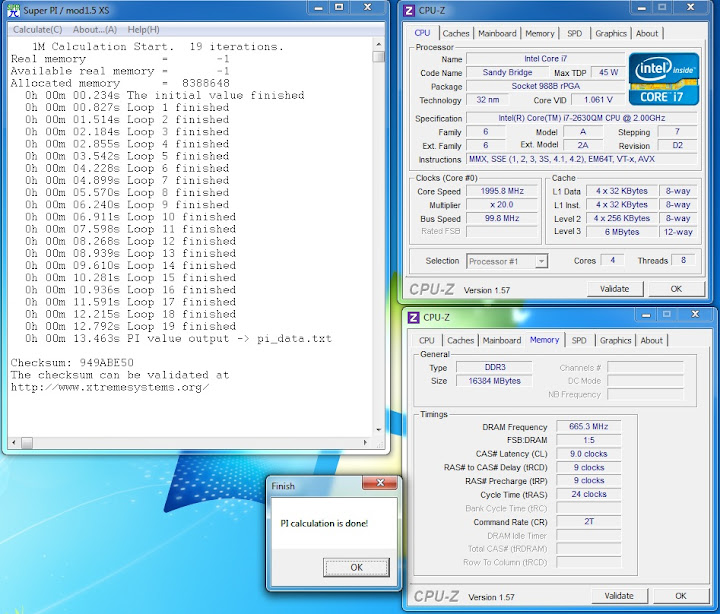Click memory Size value '16384 MBytes'
720x614 pixels.
click(495, 381)
